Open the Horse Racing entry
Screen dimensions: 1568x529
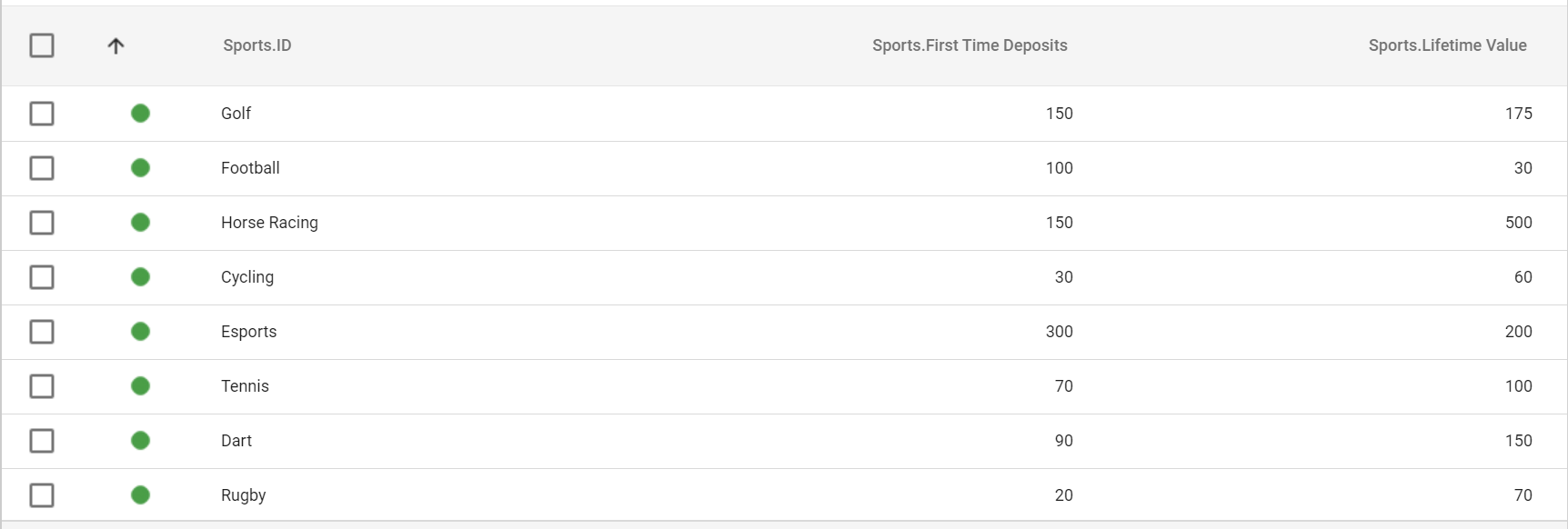(269, 223)
